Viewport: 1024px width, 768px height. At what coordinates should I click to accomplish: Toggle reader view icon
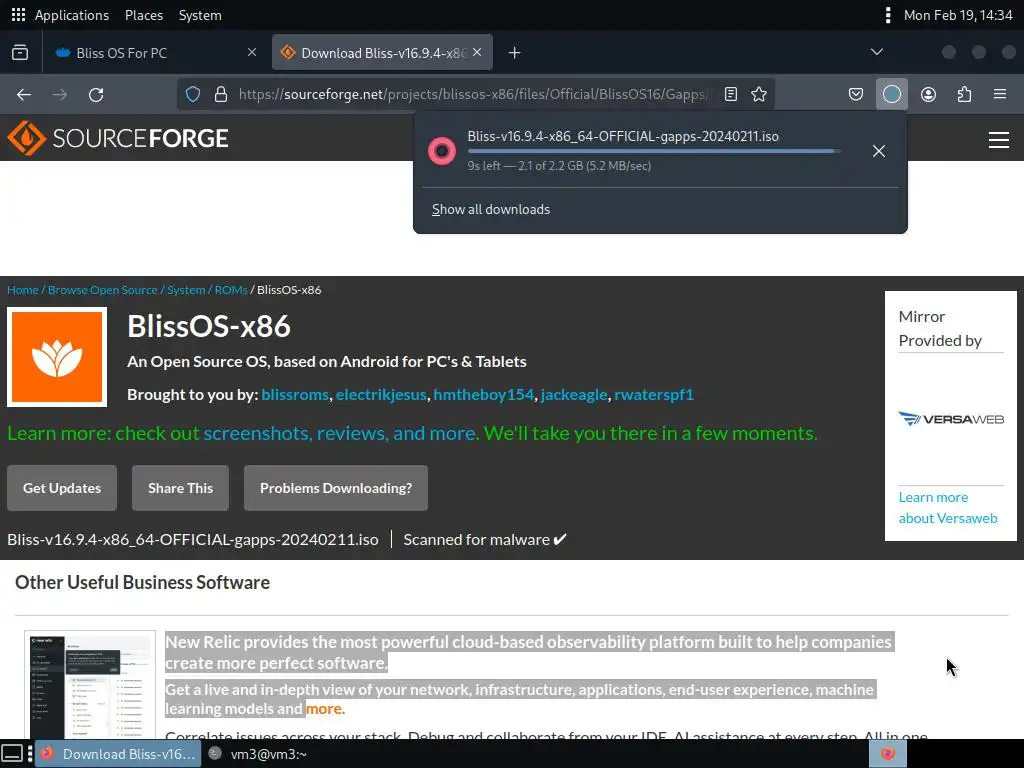point(731,94)
